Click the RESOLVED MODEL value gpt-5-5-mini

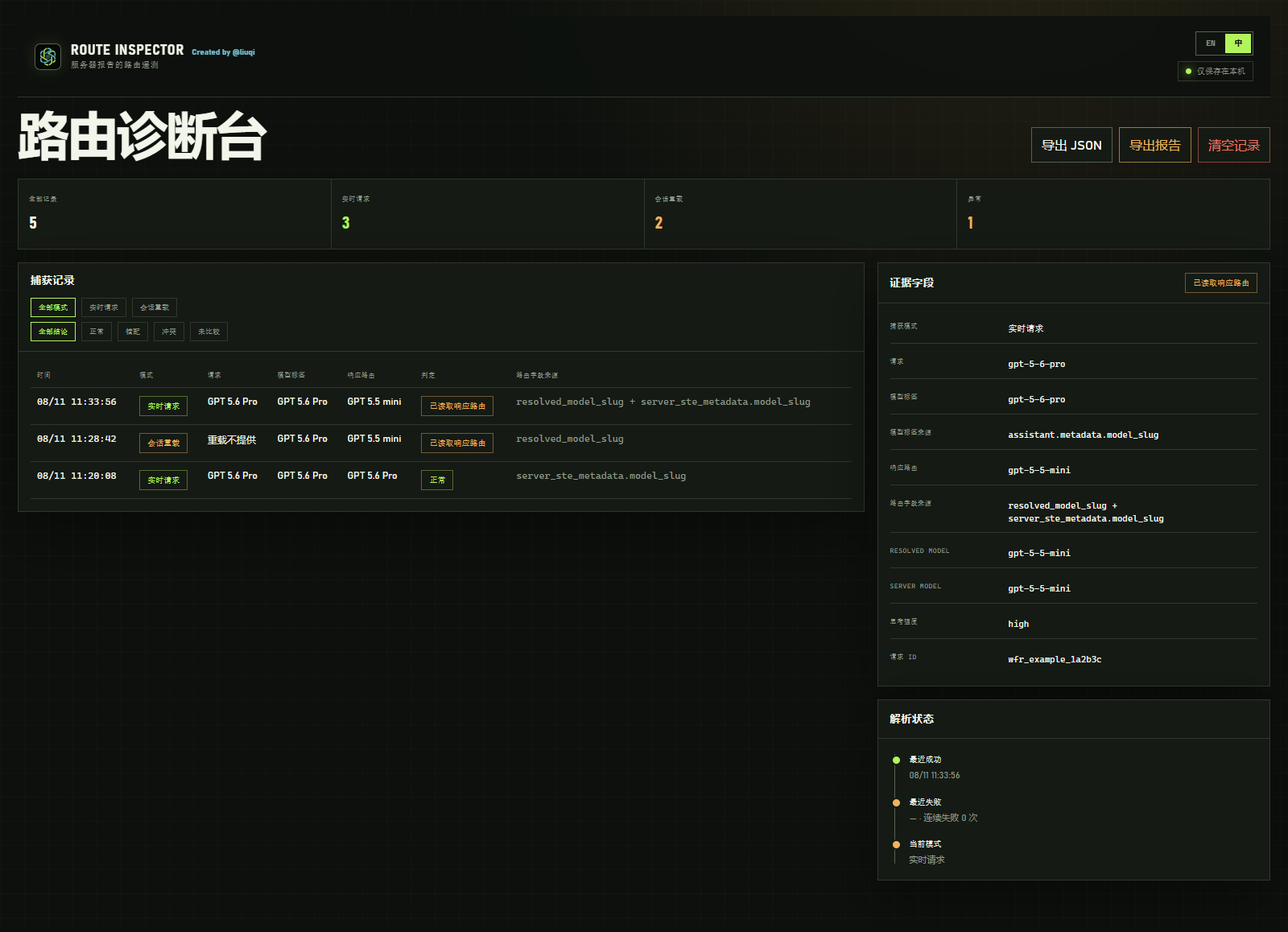(x=1039, y=553)
